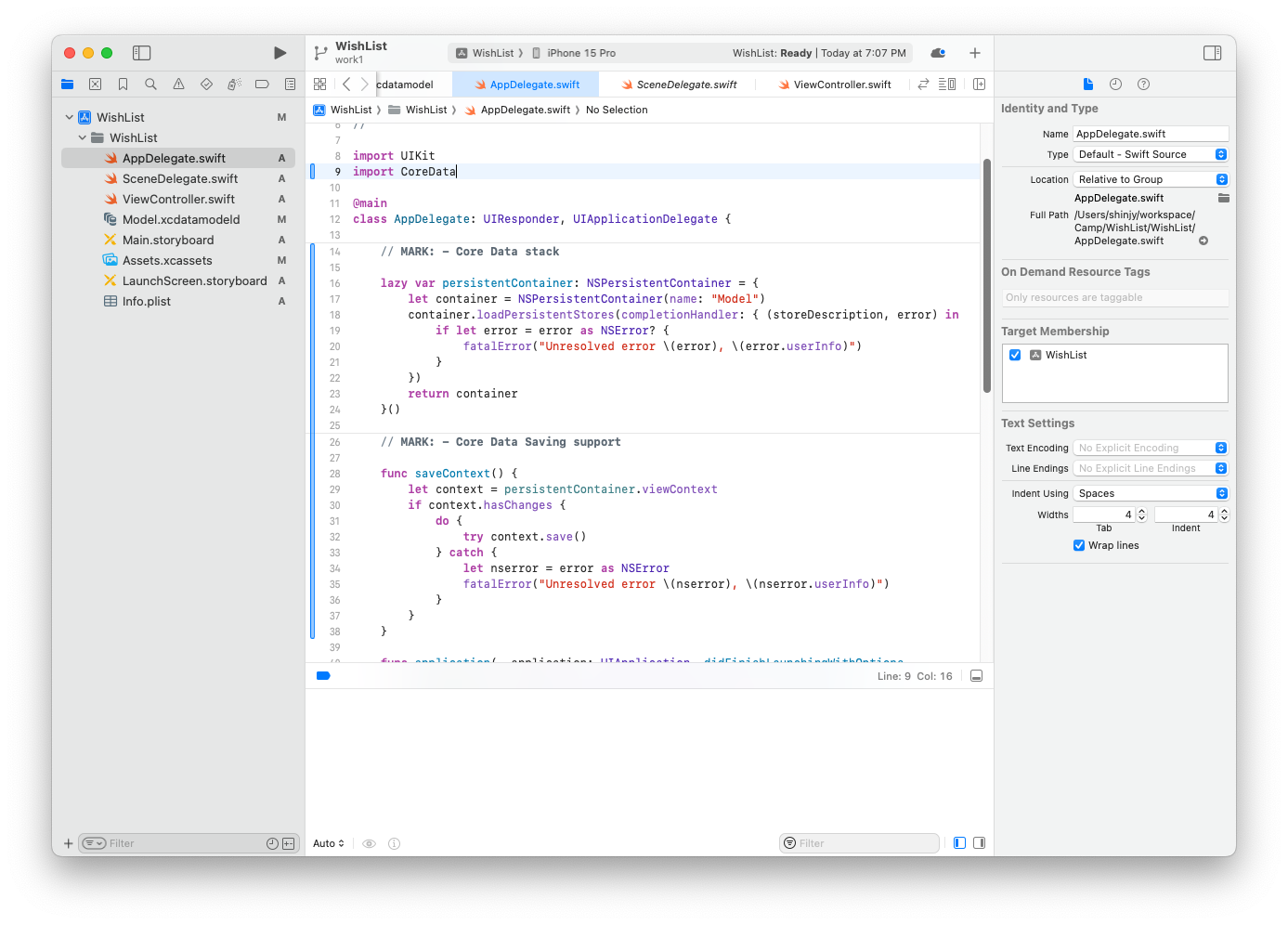Open the editor options lines menu
The width and height of the screenshot is (1288, 925).
tap(947, 84)
